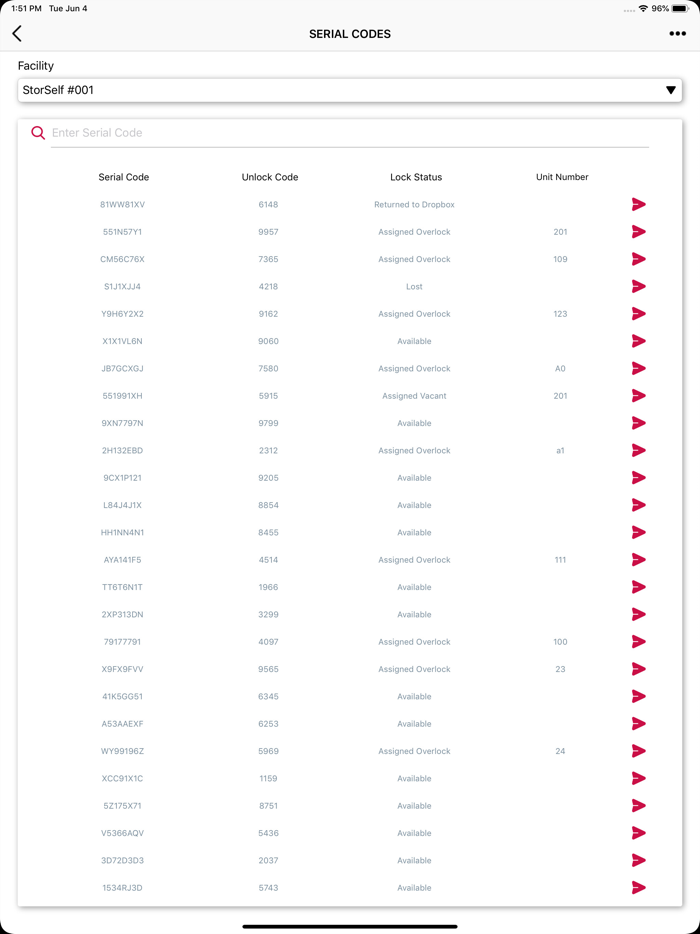The width and height of the screenshot is (700, 934).
Task: Click the send arrow beside serial 1534RJ3D
Action: coord(638,887)
